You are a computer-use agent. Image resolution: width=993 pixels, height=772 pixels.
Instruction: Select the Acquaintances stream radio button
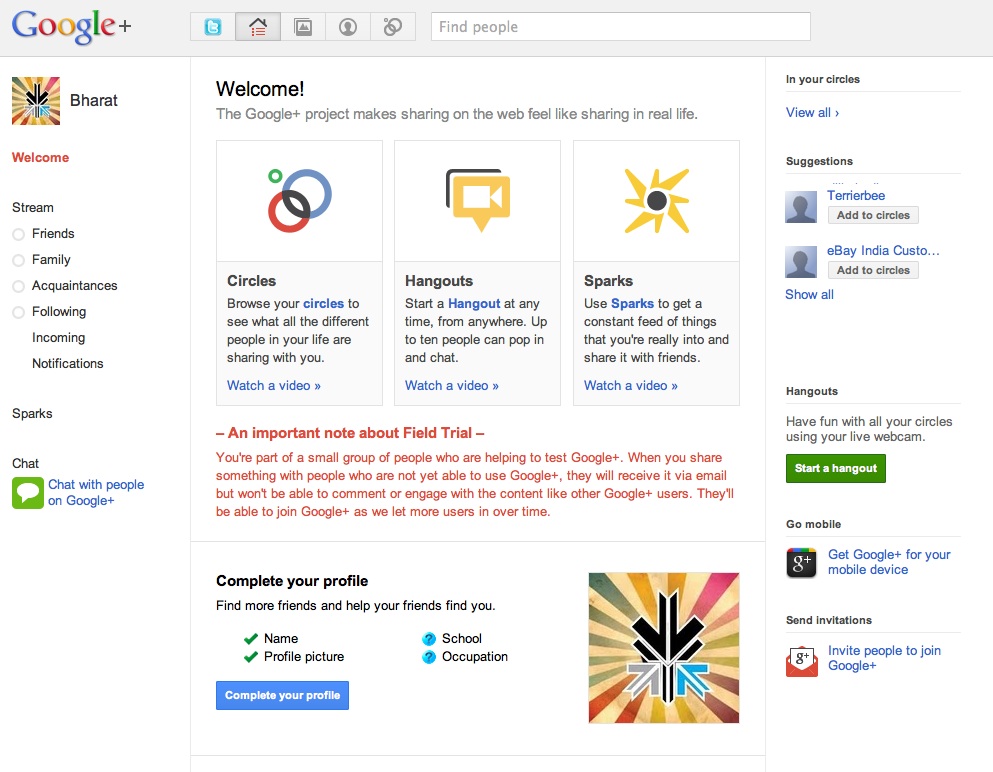pyautogui.click(x=18, y=286)
